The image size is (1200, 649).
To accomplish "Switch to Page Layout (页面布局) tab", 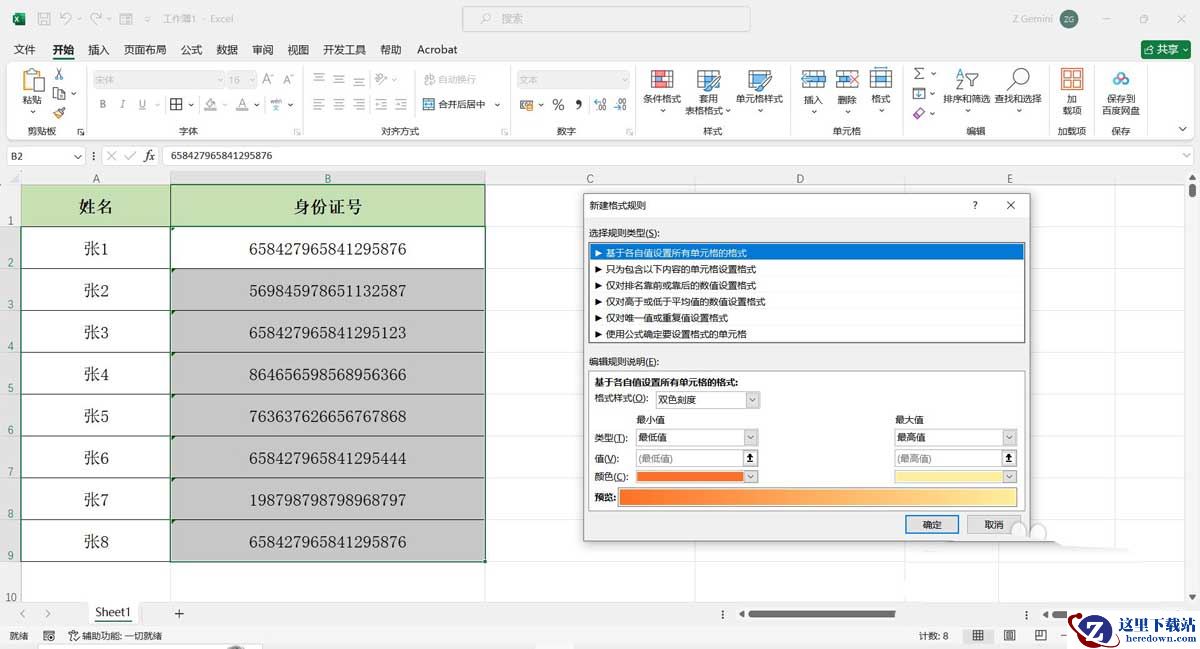I will pyautogui.click(x=145, y=49).
